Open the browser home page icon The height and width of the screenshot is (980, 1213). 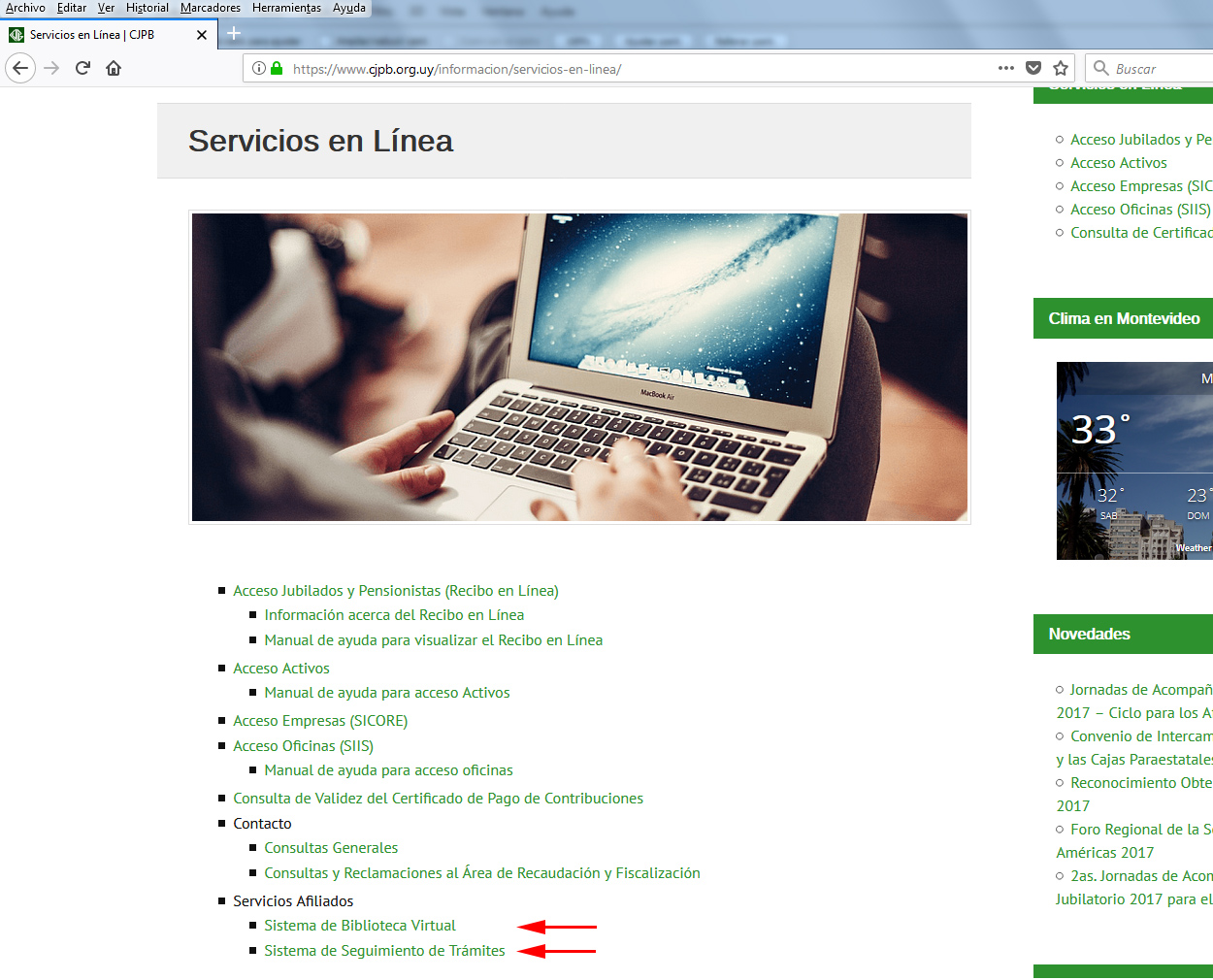pos(114,68)
